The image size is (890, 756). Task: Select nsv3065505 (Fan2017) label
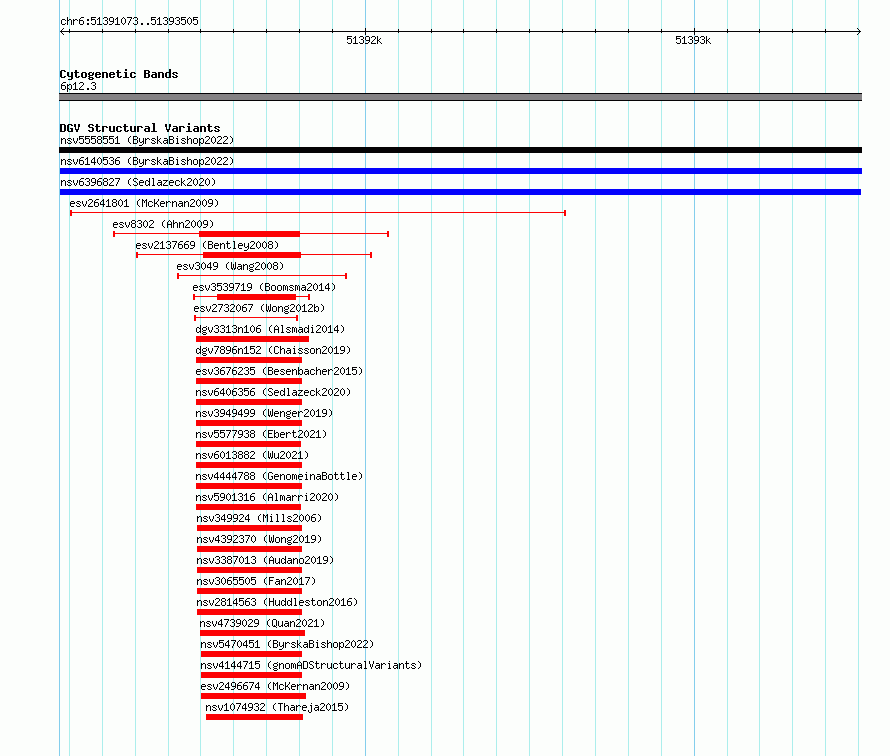(256, 581)
